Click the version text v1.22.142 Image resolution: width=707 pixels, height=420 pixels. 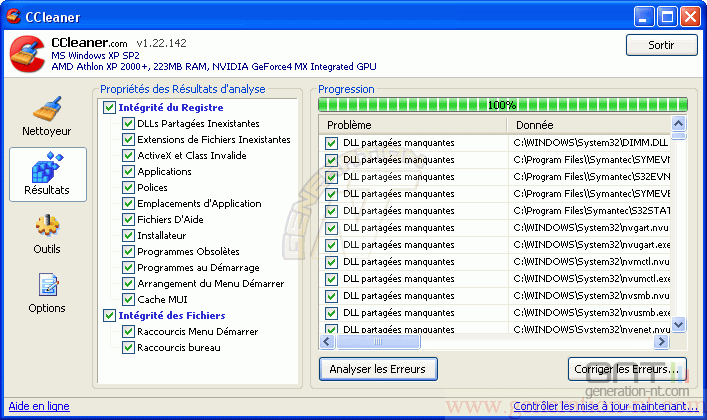click(161, 43)
